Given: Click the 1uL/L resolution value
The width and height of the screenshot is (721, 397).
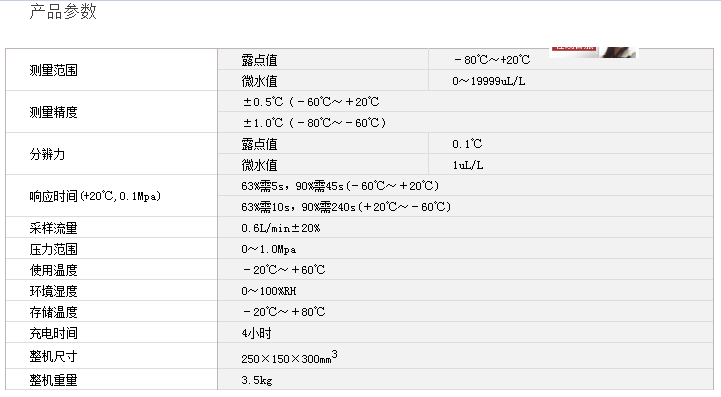Looking at the screenshot, I should (x=468, y=165).
